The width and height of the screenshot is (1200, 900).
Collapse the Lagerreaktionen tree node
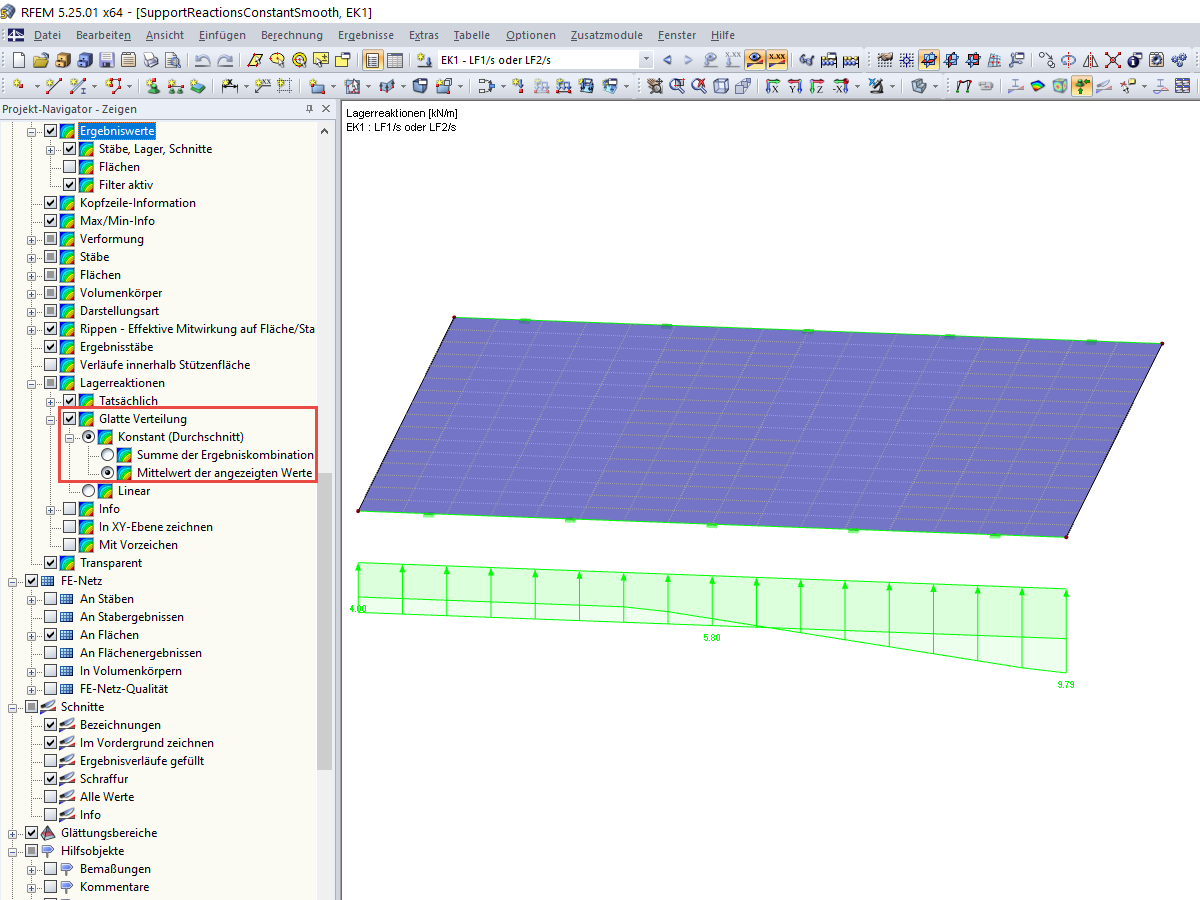32,383
